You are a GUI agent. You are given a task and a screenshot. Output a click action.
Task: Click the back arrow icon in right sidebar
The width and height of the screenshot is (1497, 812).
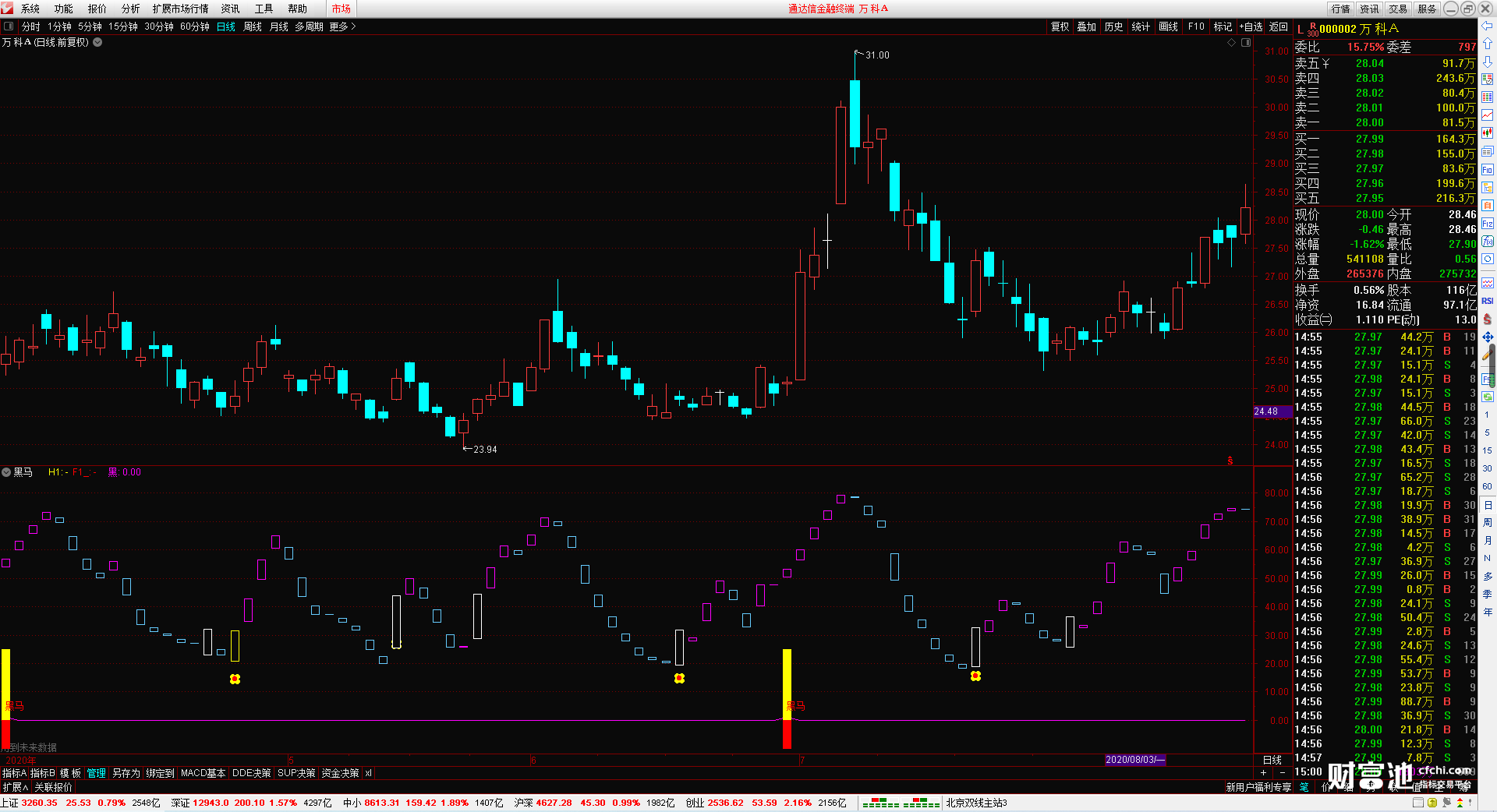pyautogui.click(x=1488, y=26)
